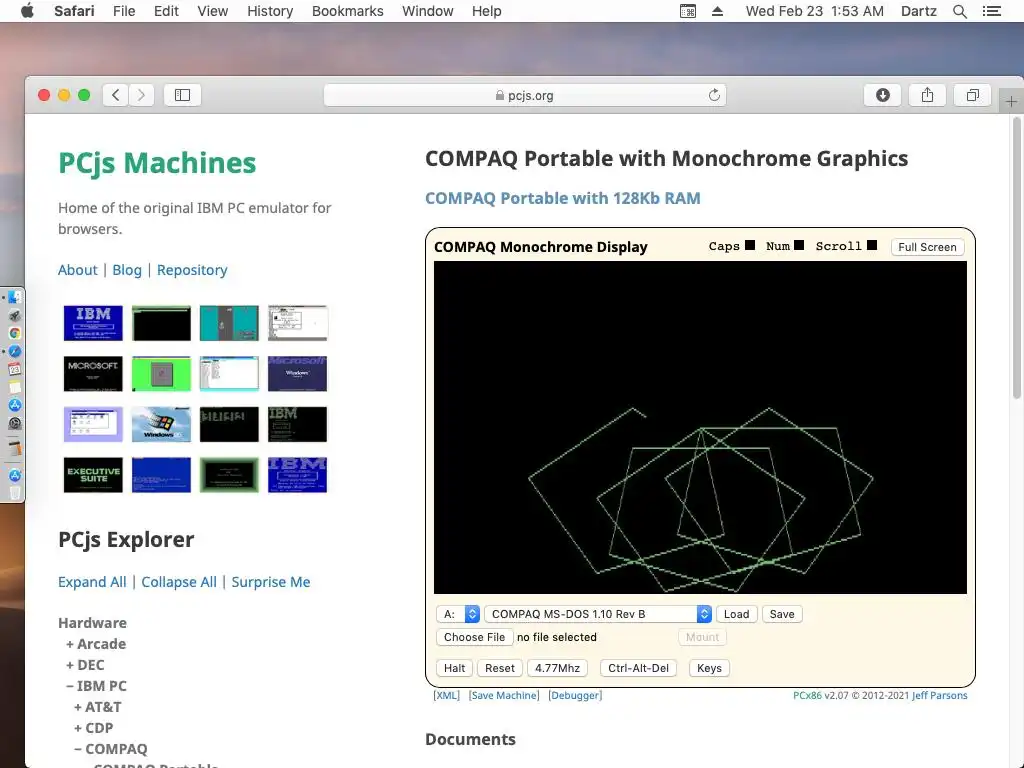This screenshot has height=768, width=1024.
Task: Expand the CDP tree node
Action: (93, 728)
